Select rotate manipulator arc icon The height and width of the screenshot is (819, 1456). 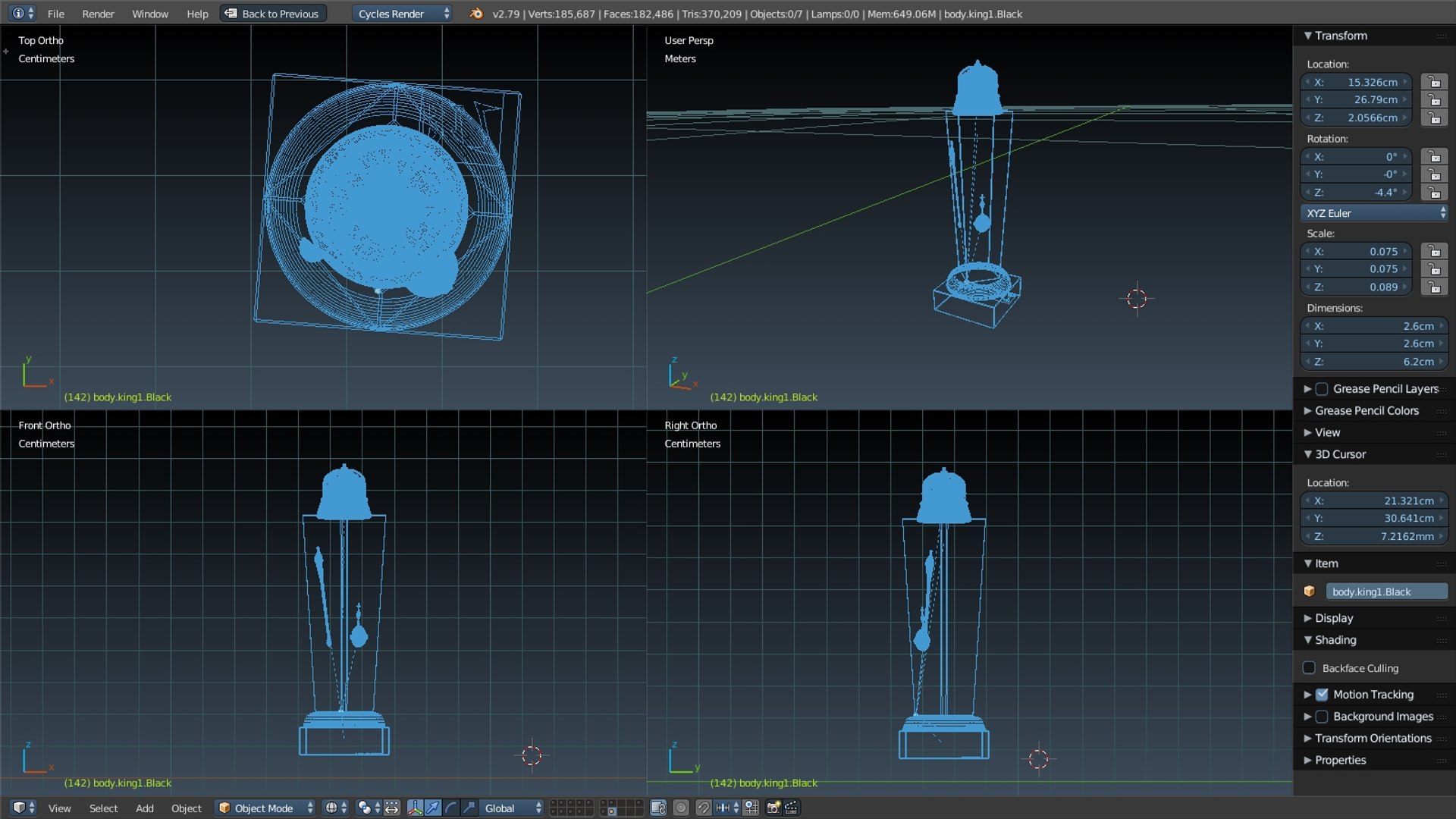[451, 808]
